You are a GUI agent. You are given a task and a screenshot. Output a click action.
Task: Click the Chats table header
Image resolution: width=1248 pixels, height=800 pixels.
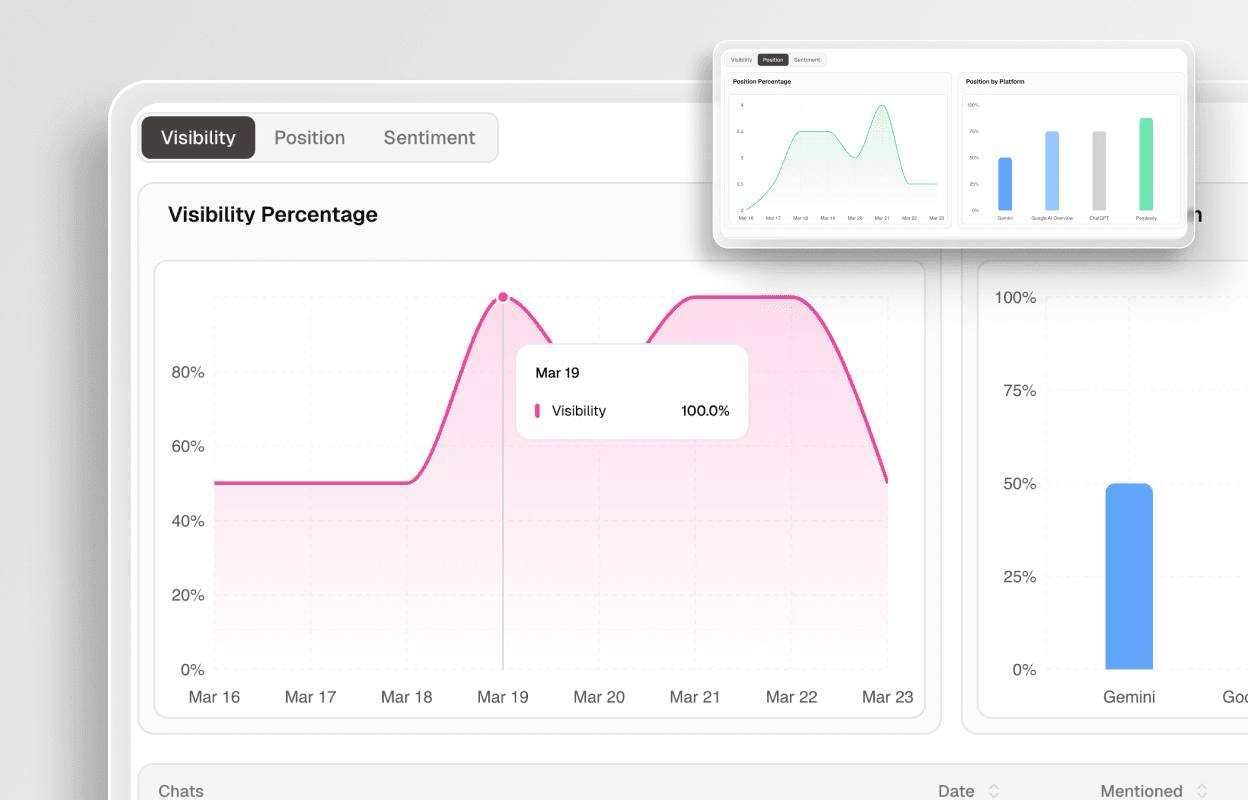(x=180, y=790)
